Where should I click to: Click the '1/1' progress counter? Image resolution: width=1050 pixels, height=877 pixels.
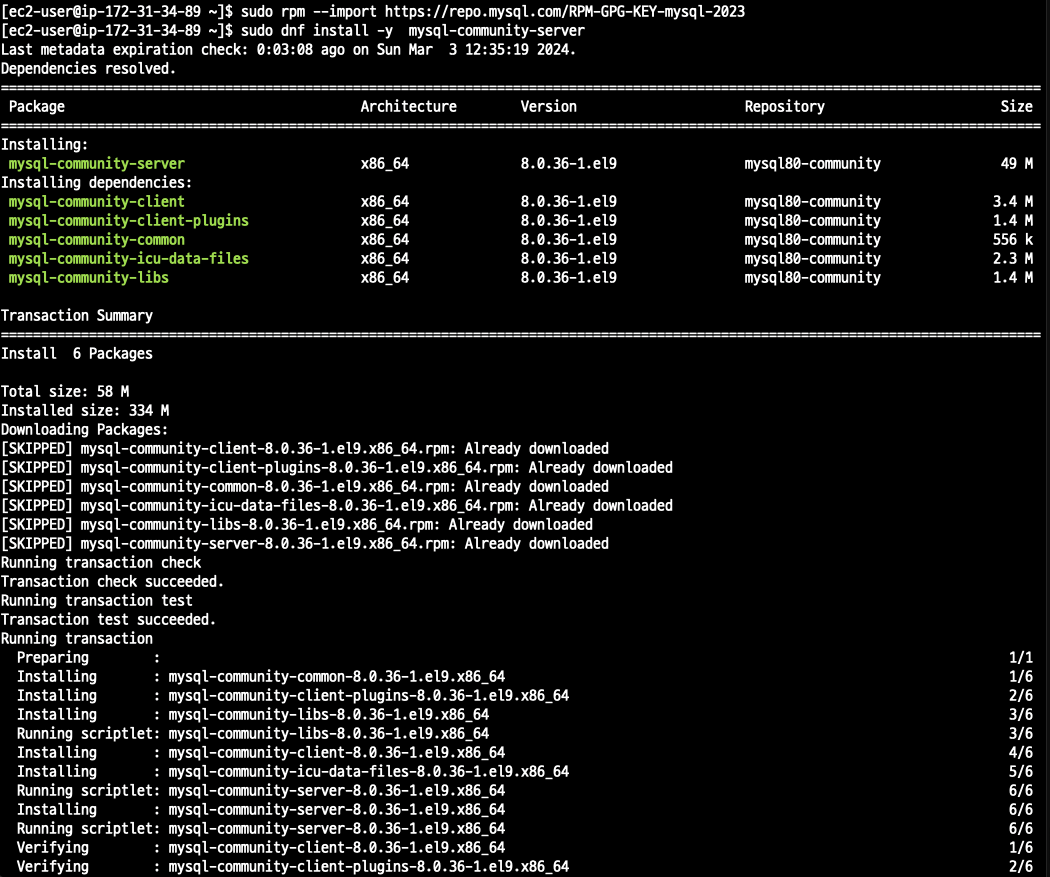coord(1021,657)
